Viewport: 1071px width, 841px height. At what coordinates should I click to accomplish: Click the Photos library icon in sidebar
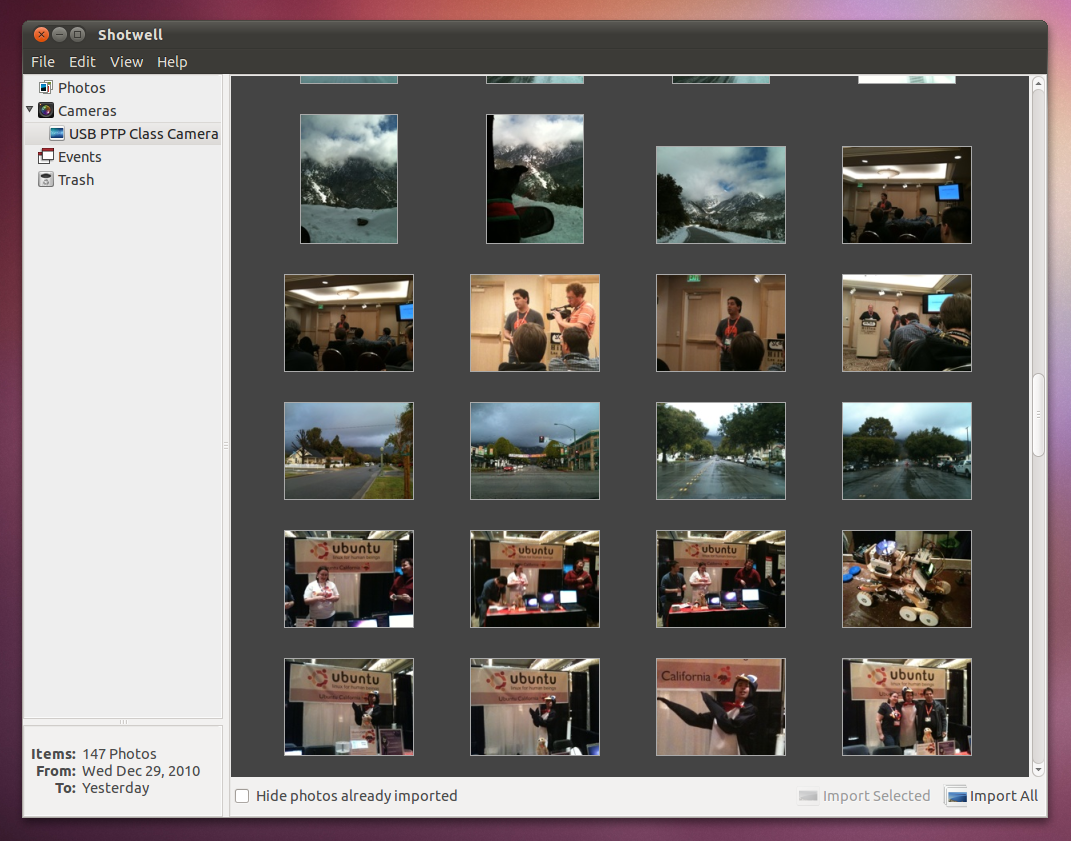click(46, 87)
